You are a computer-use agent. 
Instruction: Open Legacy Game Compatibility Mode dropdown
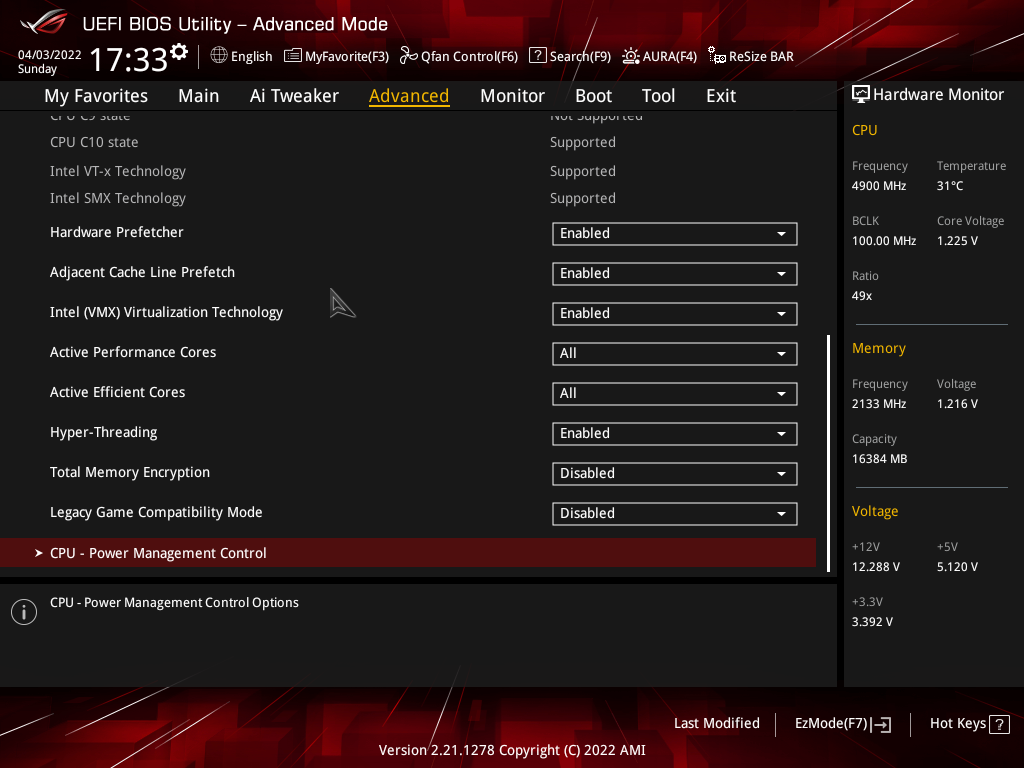coord(675,513)
